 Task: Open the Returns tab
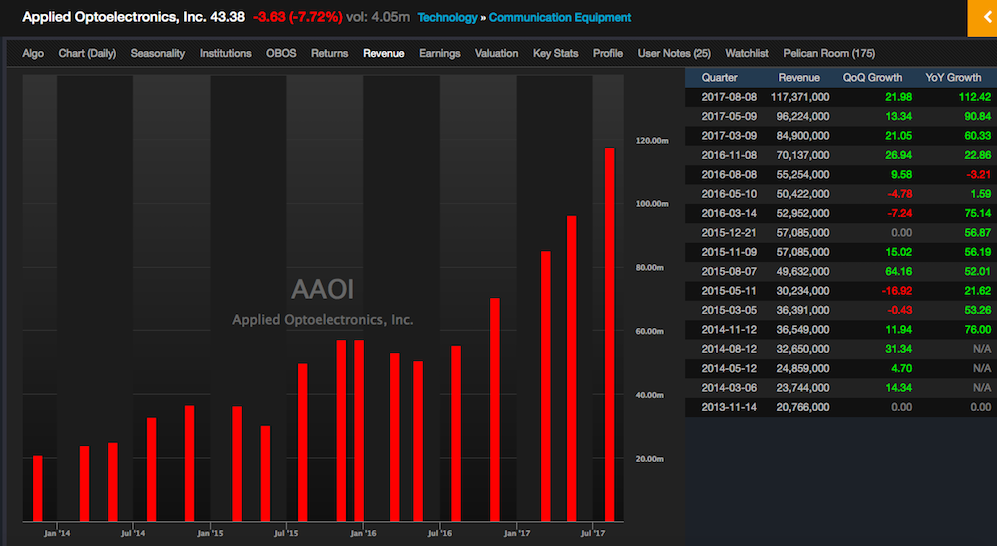click(329, 53)
